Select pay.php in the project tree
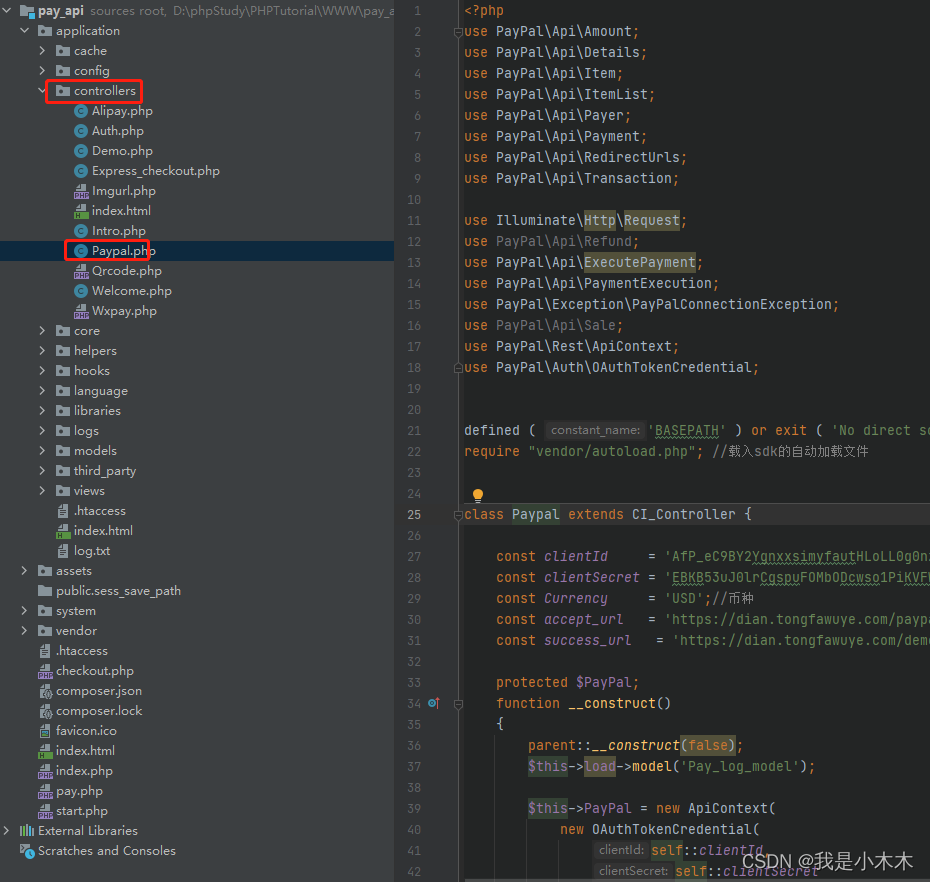This screenshot has width=930, height=882. coord(79,791)
